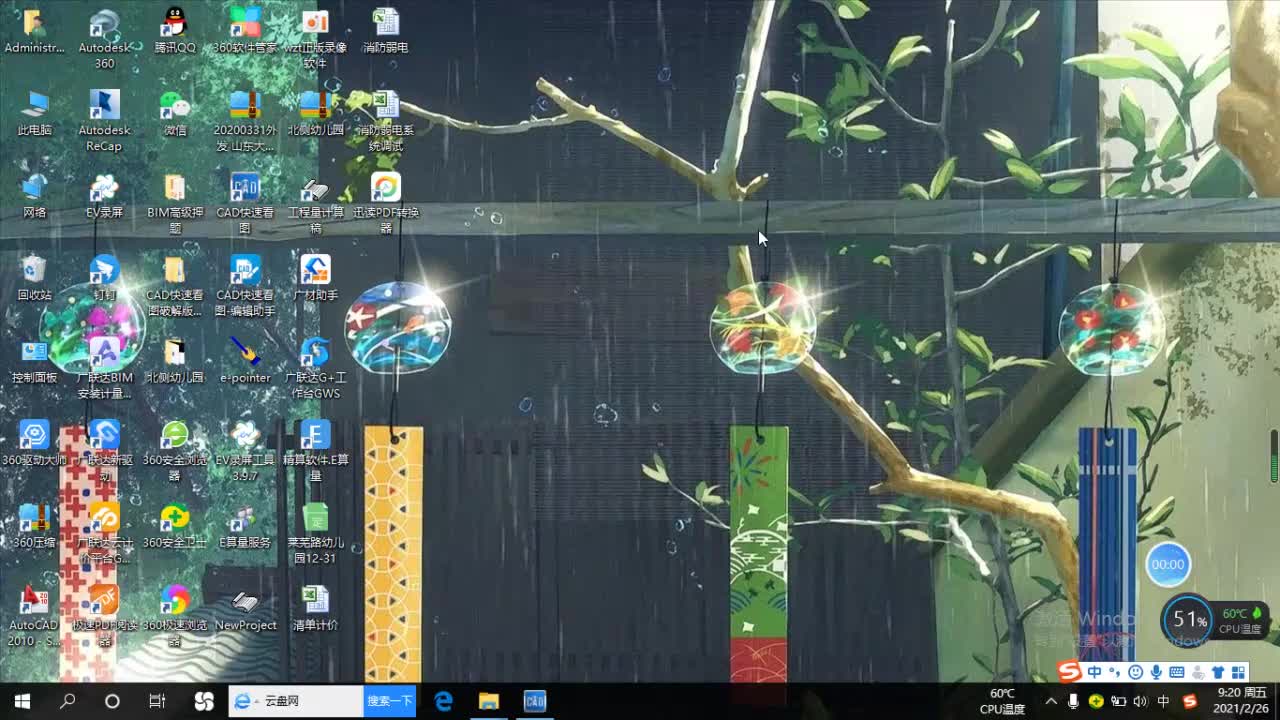Open Sogou emoji smiley panel

coord(1135,672)
